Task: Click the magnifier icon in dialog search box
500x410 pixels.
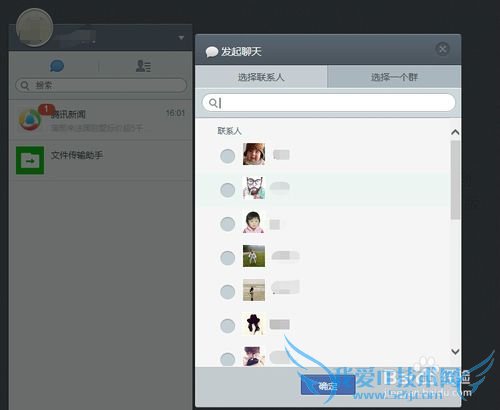Action: pos(212,103)
